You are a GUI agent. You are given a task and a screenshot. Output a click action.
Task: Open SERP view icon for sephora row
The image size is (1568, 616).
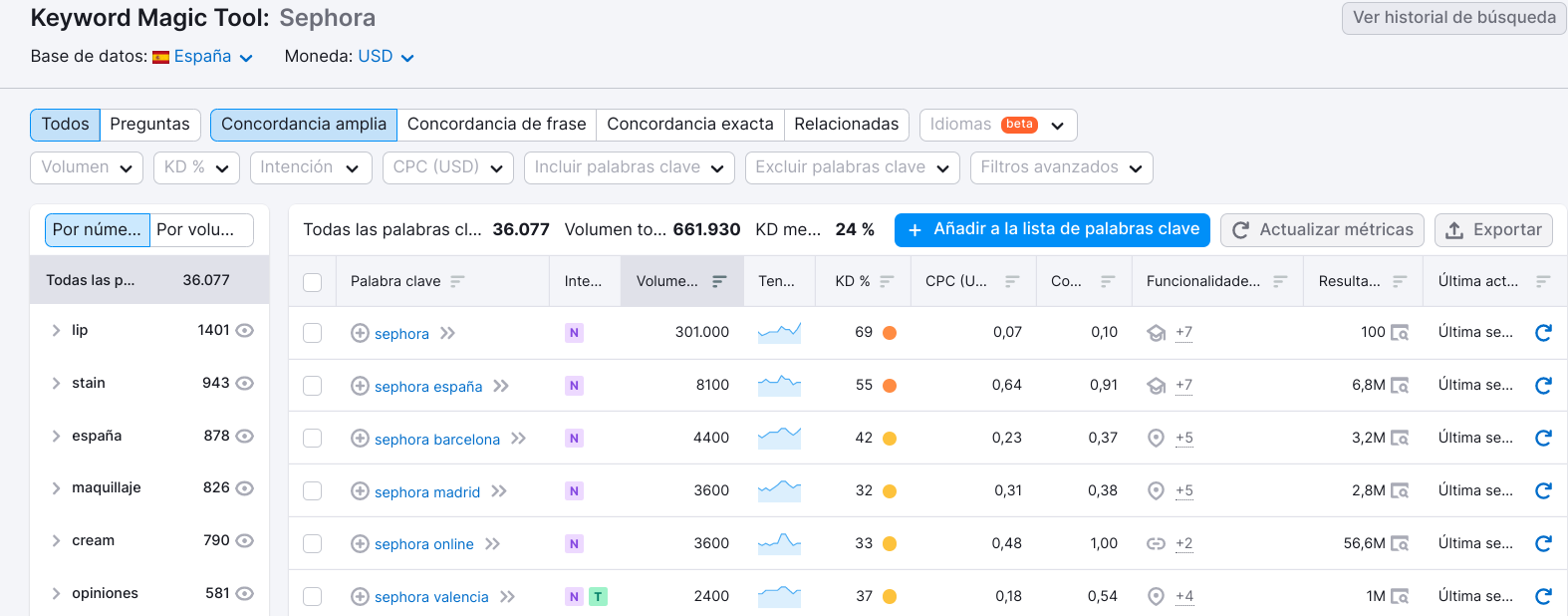[x=1400, y=333]
